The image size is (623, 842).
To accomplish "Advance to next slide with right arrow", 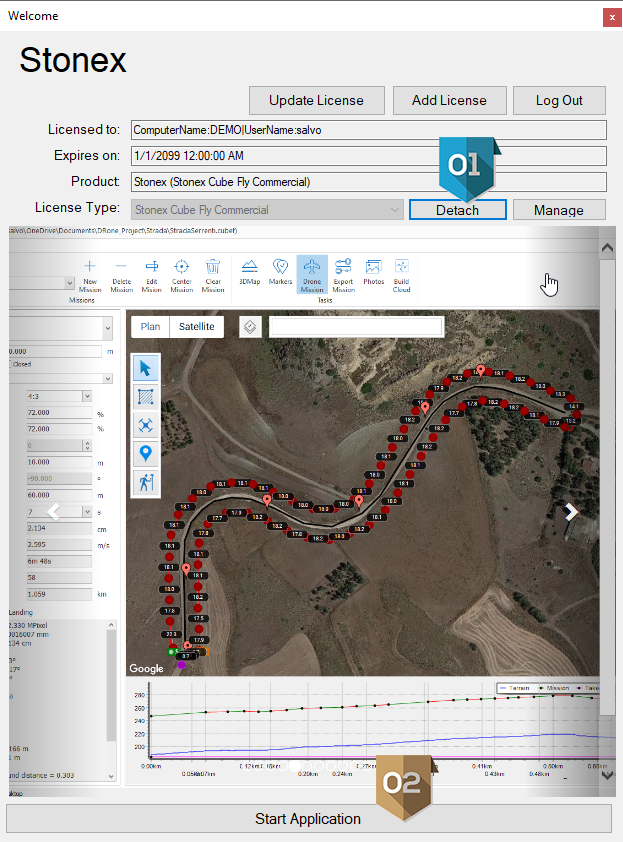I will tap(571, 512).
